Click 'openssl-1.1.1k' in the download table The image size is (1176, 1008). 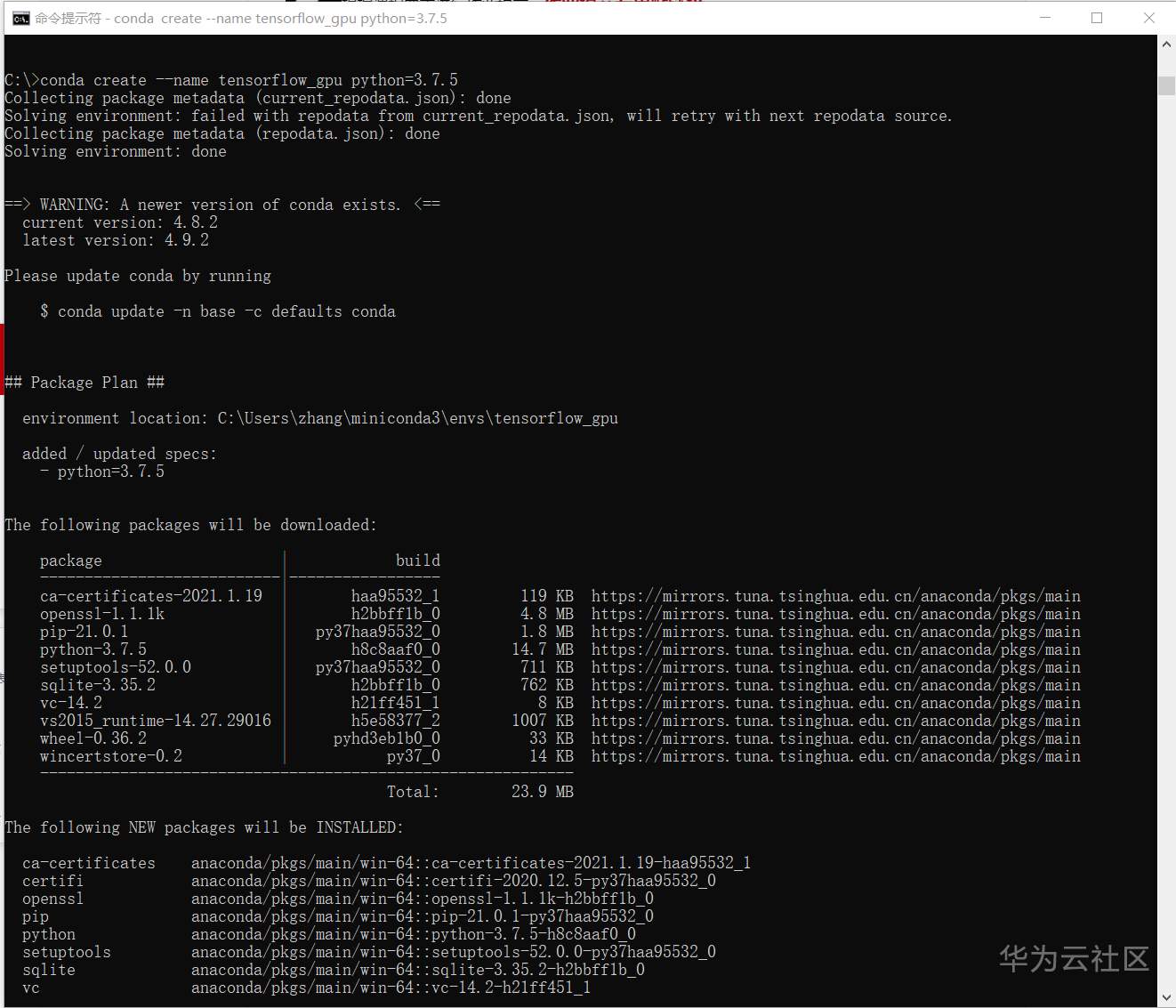[102, 614]
